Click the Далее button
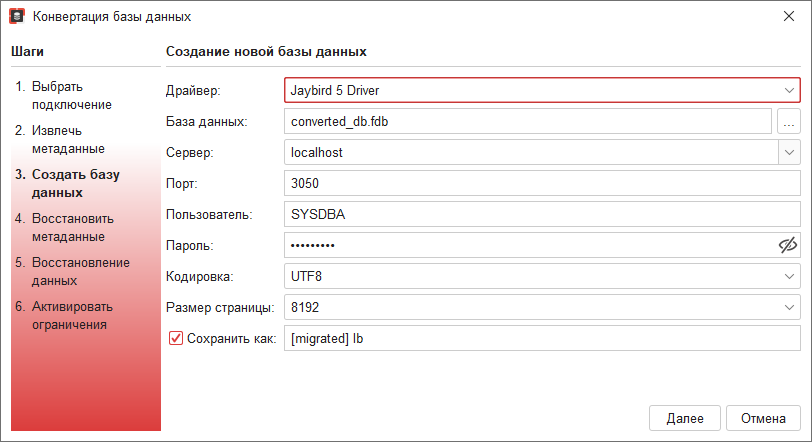Image resolution: width=812 pixels, height=442 pixels. pos(685,418)
